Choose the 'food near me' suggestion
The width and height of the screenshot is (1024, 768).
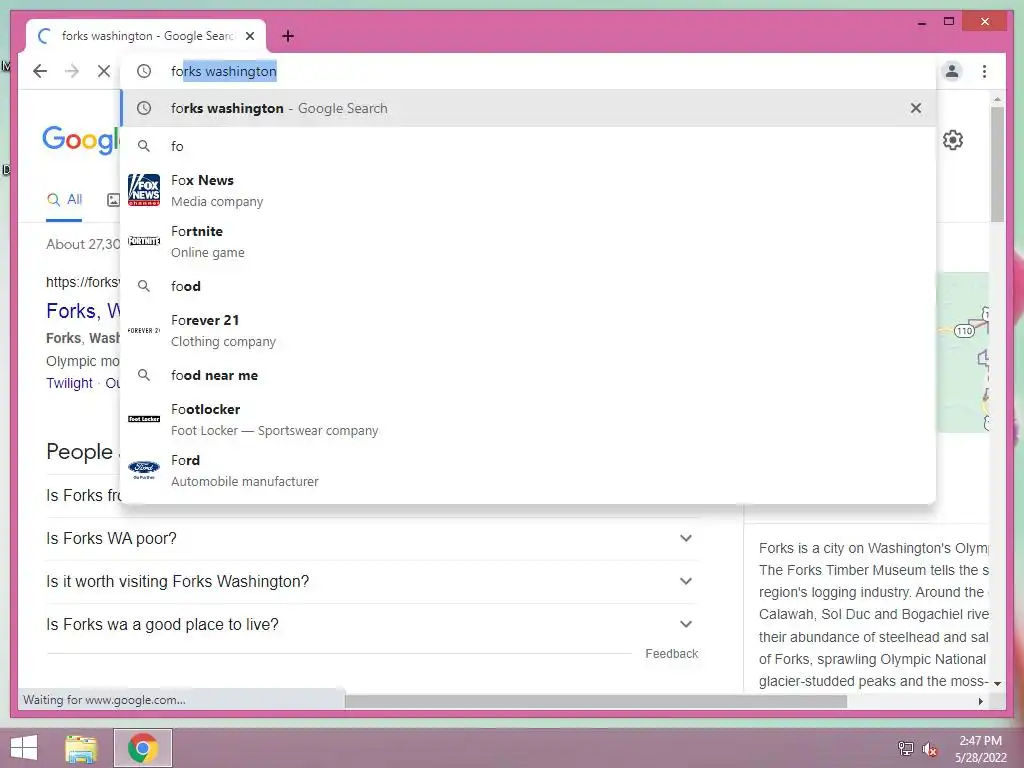point(528,376)
